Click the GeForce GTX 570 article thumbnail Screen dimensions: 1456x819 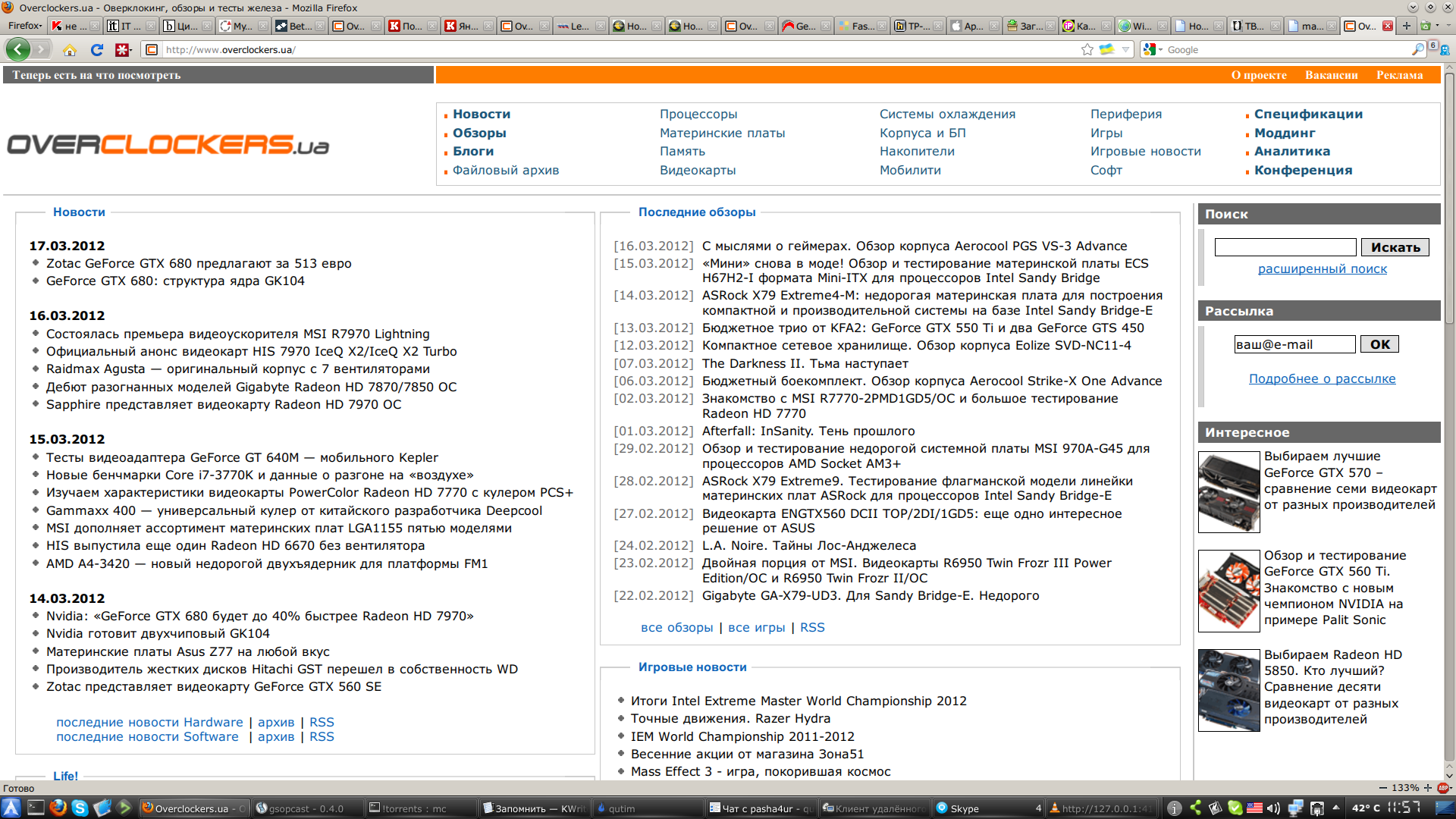tap(1228, 492)
